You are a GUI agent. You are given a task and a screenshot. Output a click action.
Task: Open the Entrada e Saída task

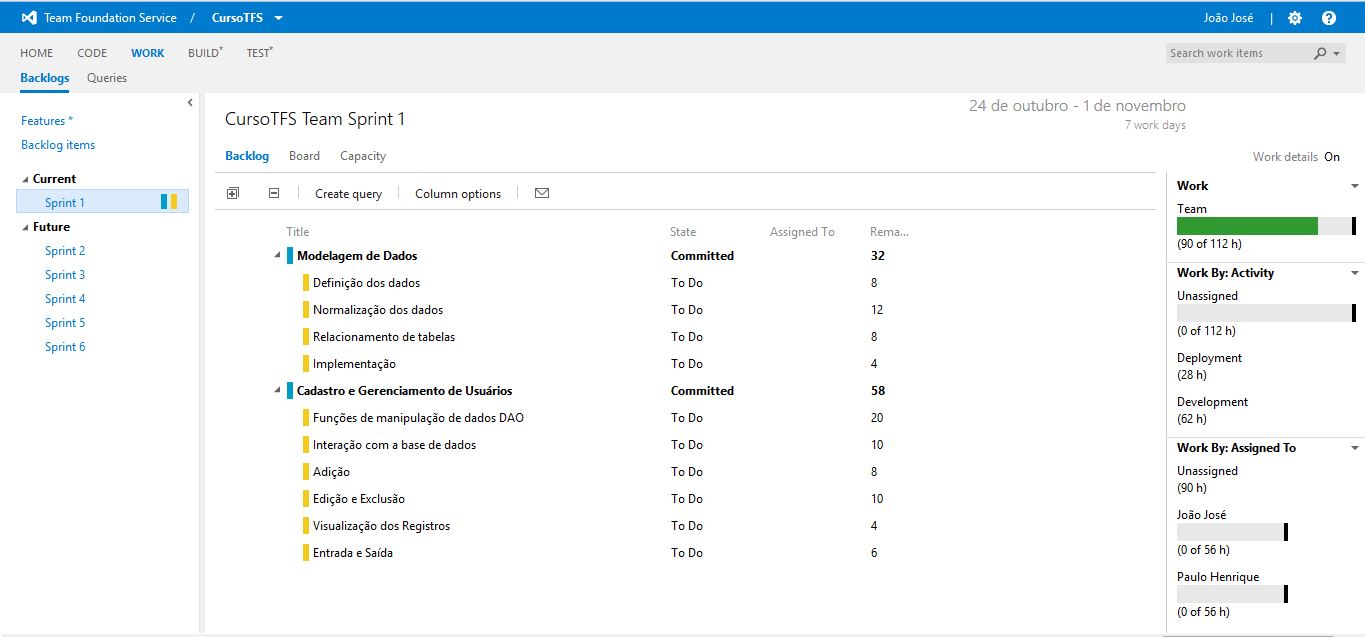point(353,553)
